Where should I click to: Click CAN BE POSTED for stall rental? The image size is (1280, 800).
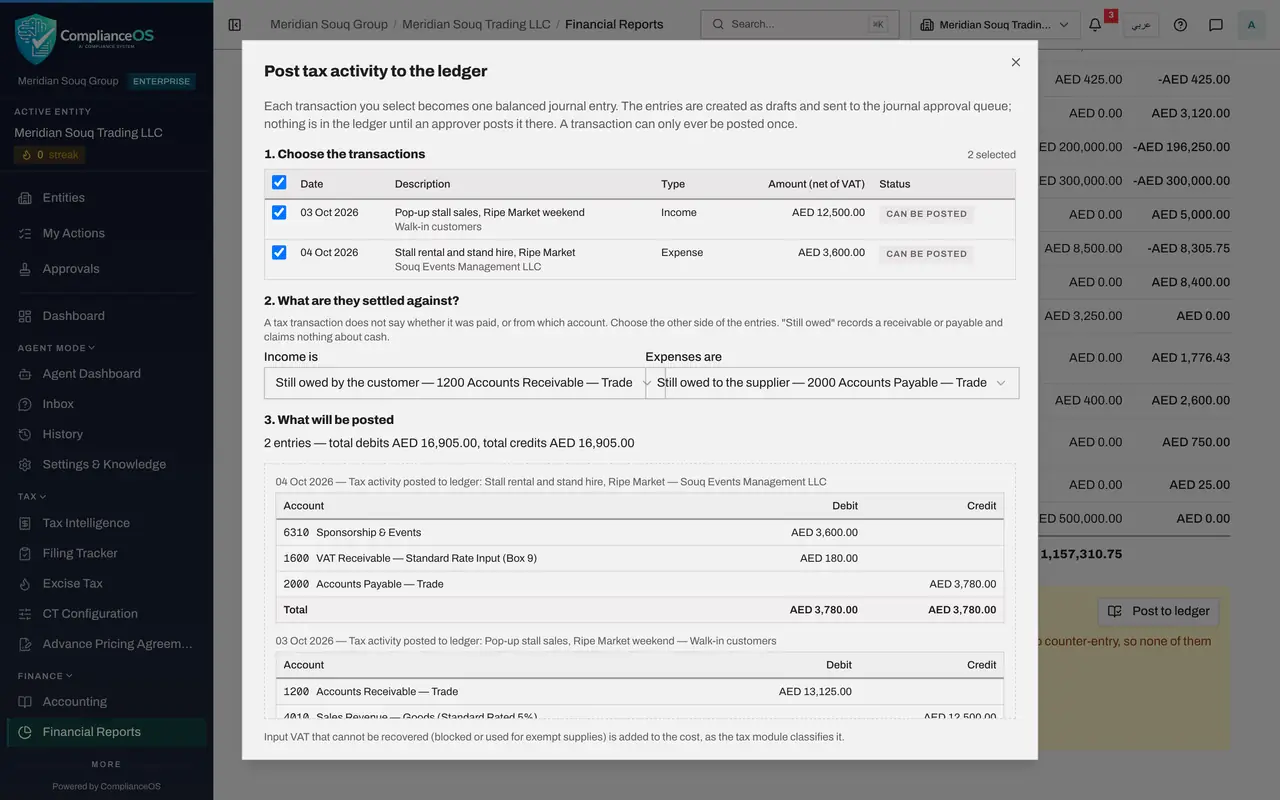coord(926,254)
